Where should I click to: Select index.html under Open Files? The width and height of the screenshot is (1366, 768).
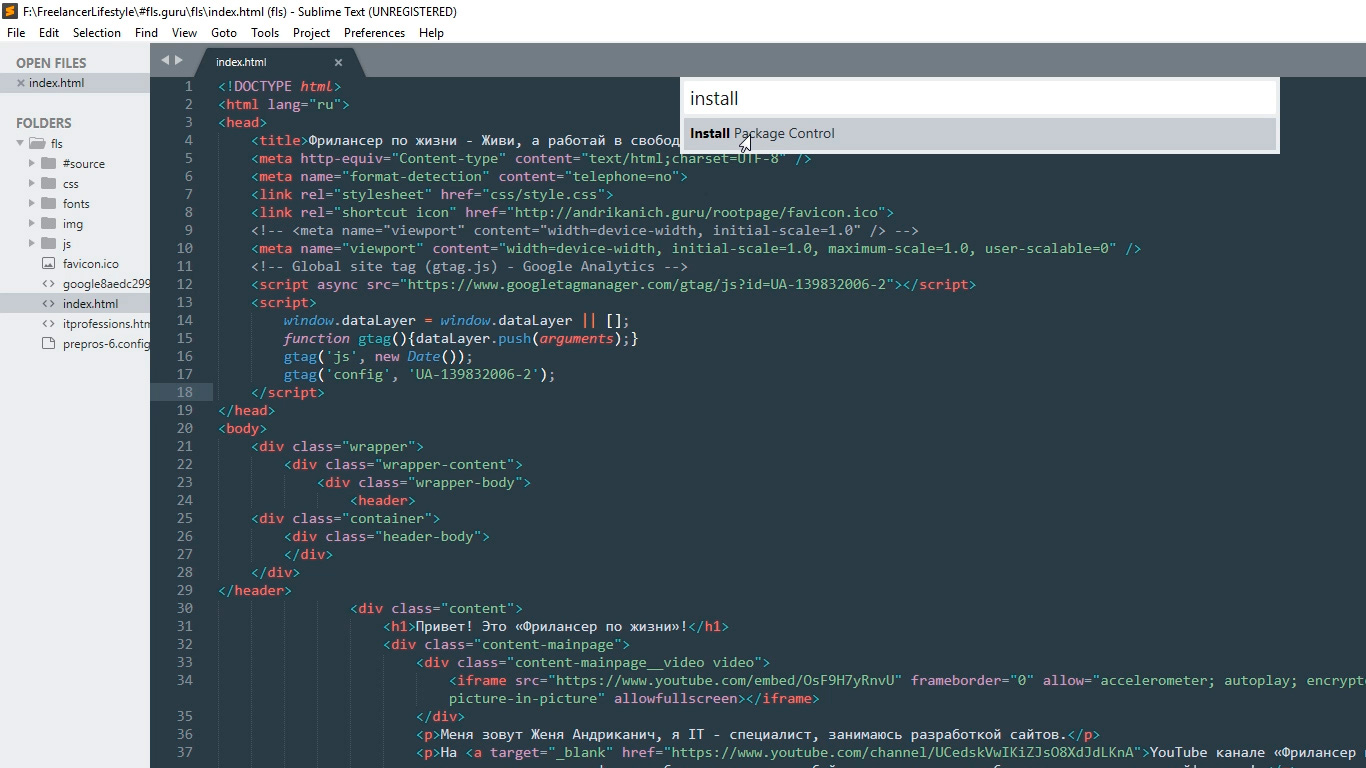click(57, 83)
